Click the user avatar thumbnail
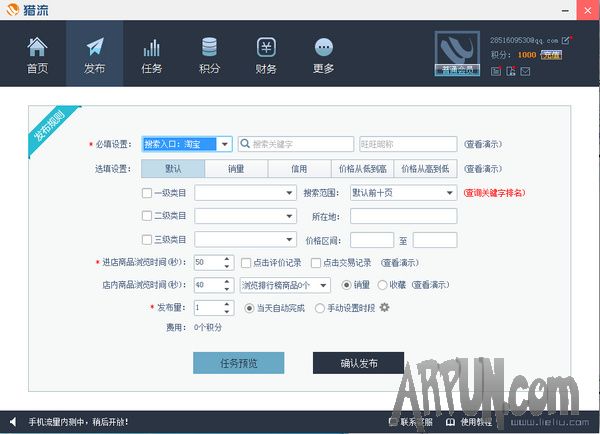The image size is (600, 434). [459, 51]
